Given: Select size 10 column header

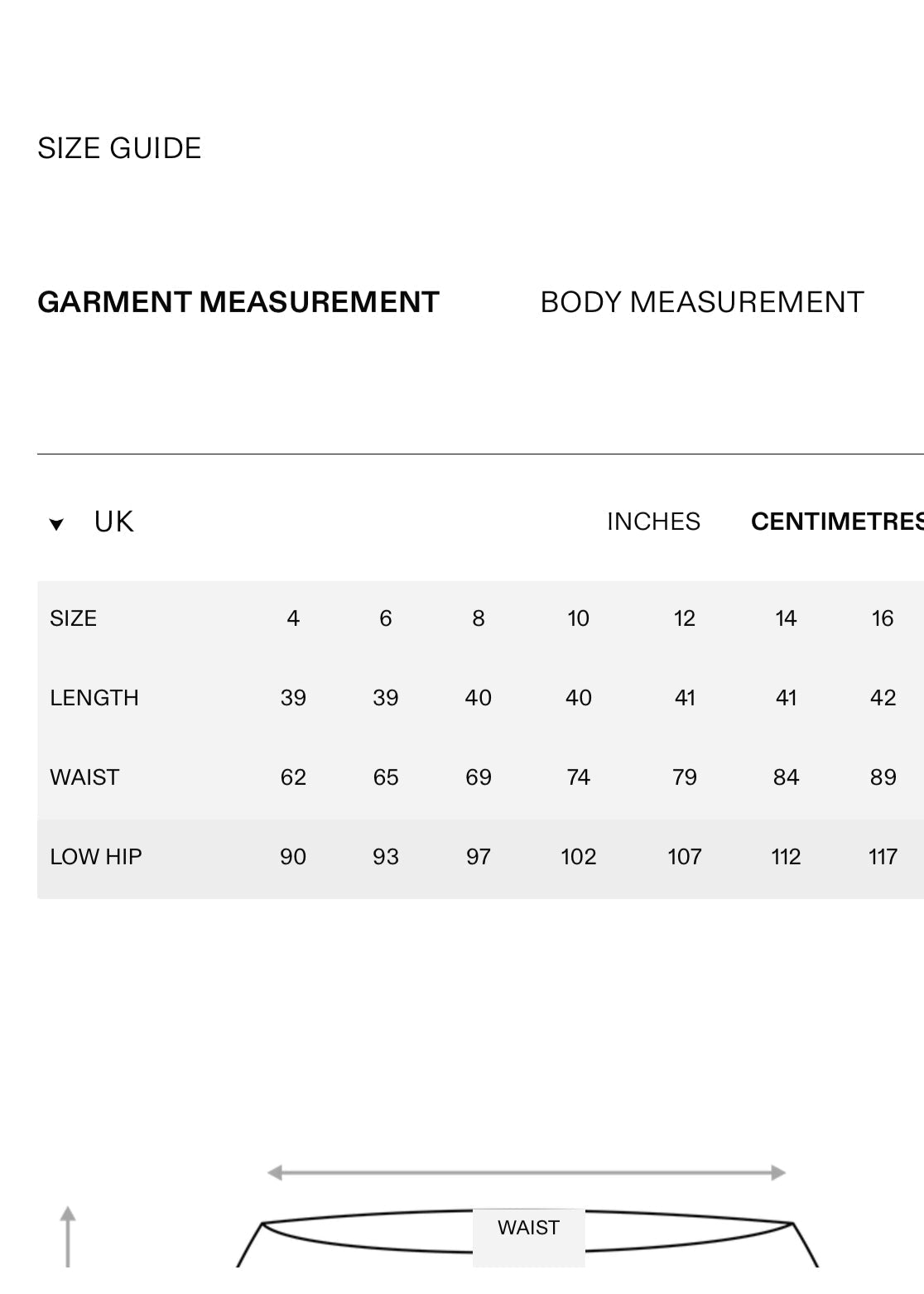Looking at the screenshot, I should (578, 618).
